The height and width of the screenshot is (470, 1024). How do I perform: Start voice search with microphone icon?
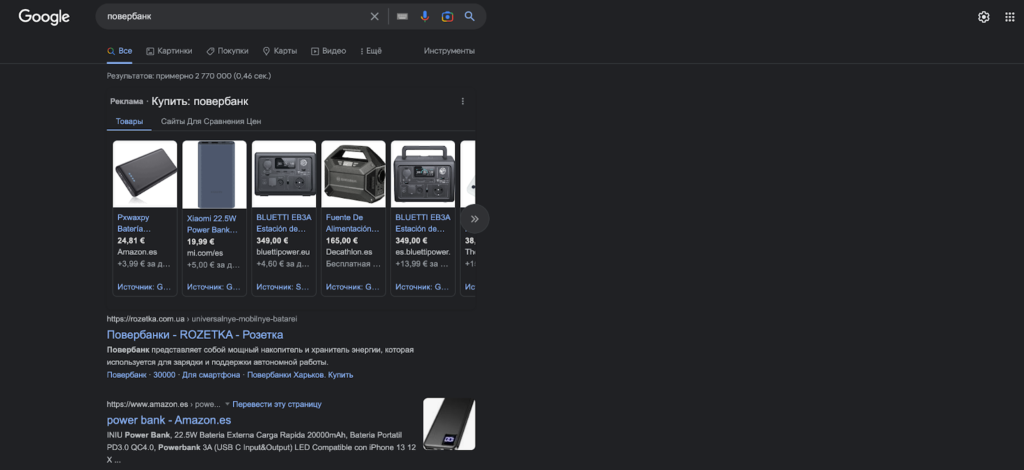[x=424, y=16]
